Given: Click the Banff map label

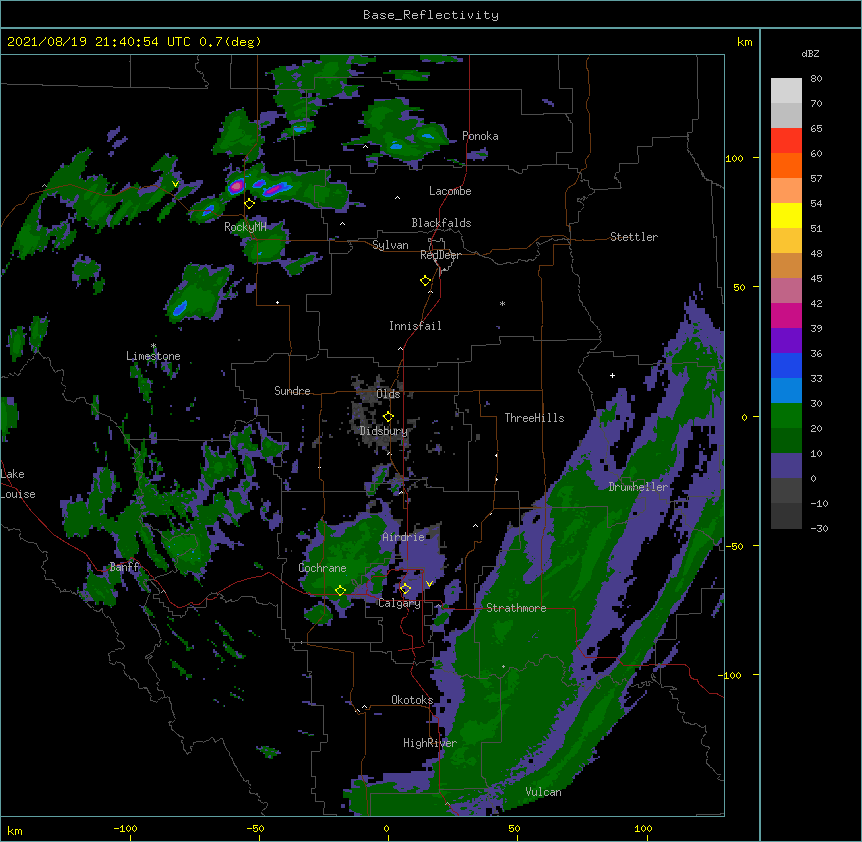Looking at the screenshot, I should [125, 567].
